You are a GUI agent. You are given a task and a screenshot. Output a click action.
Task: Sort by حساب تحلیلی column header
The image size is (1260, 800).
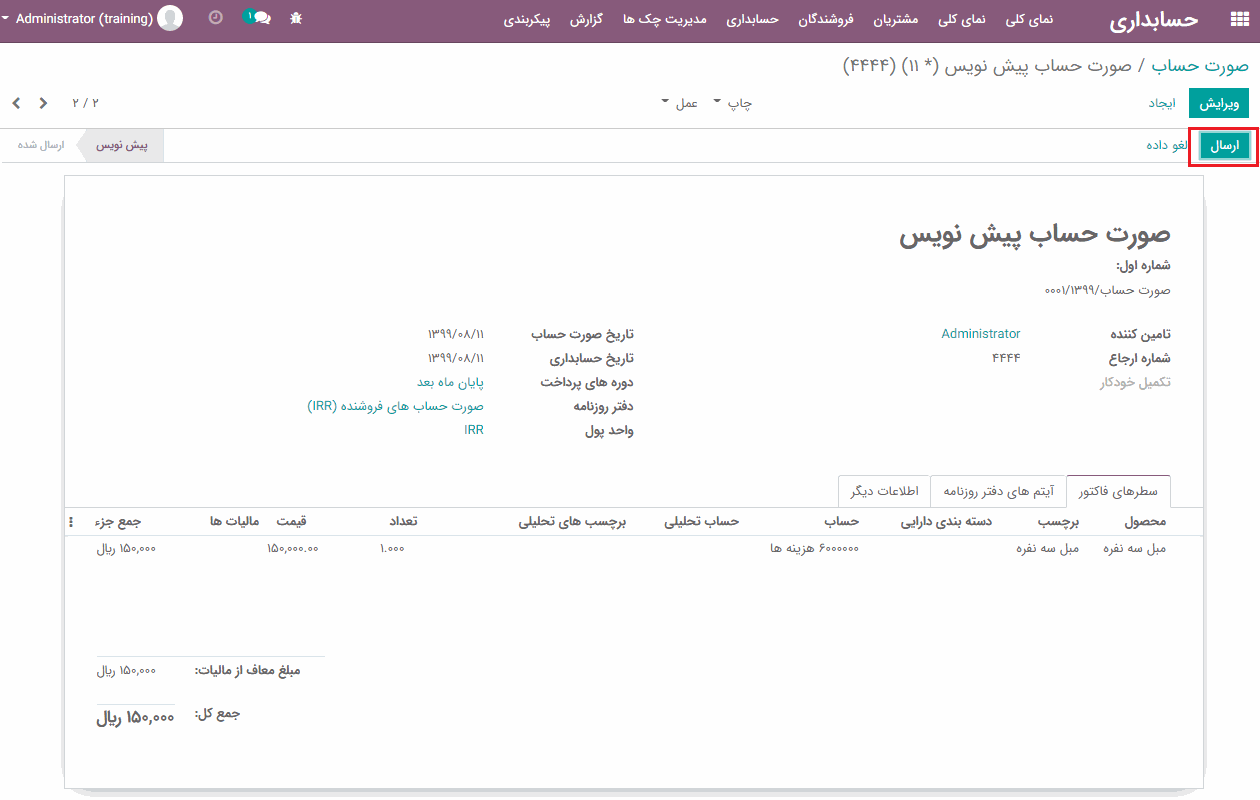click(x=701, y=521)
